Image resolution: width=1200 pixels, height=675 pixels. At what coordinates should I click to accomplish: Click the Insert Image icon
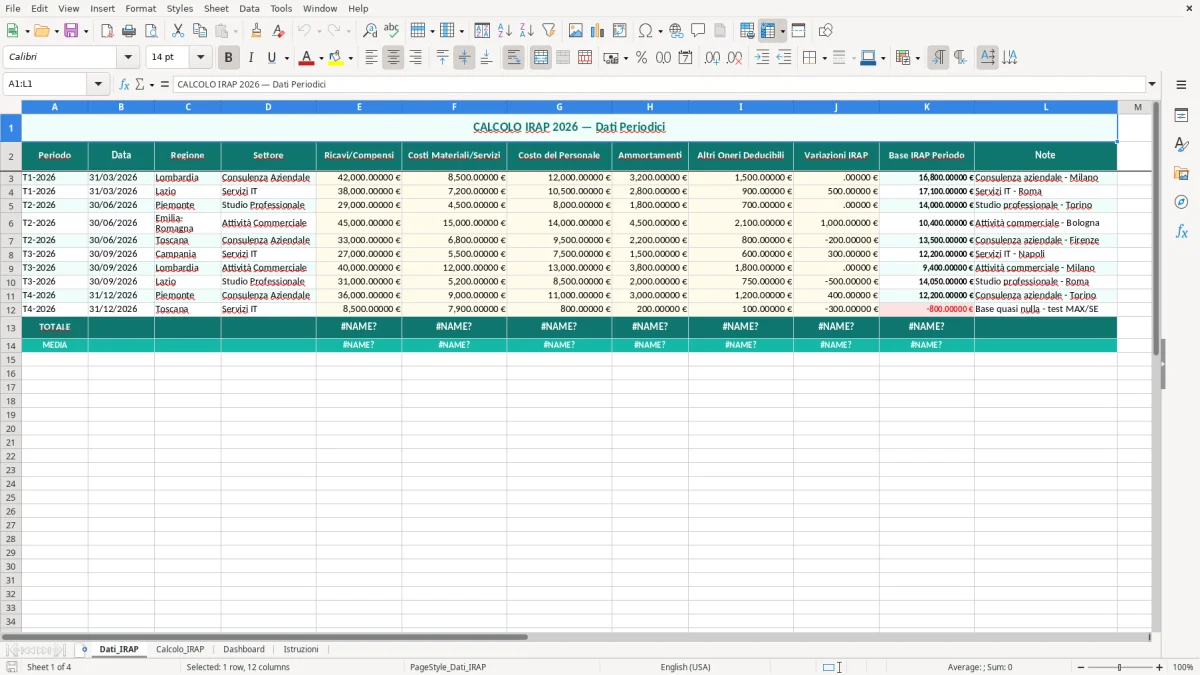tap(576, 31)
